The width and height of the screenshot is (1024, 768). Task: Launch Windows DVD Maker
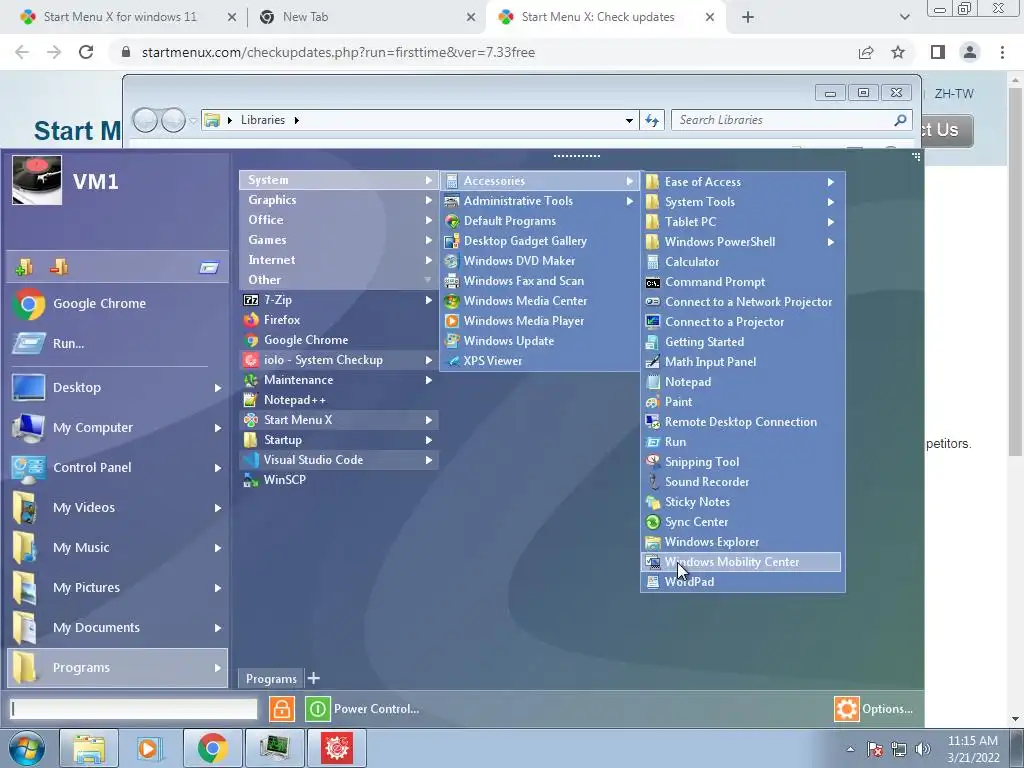(x=539, y=261)
